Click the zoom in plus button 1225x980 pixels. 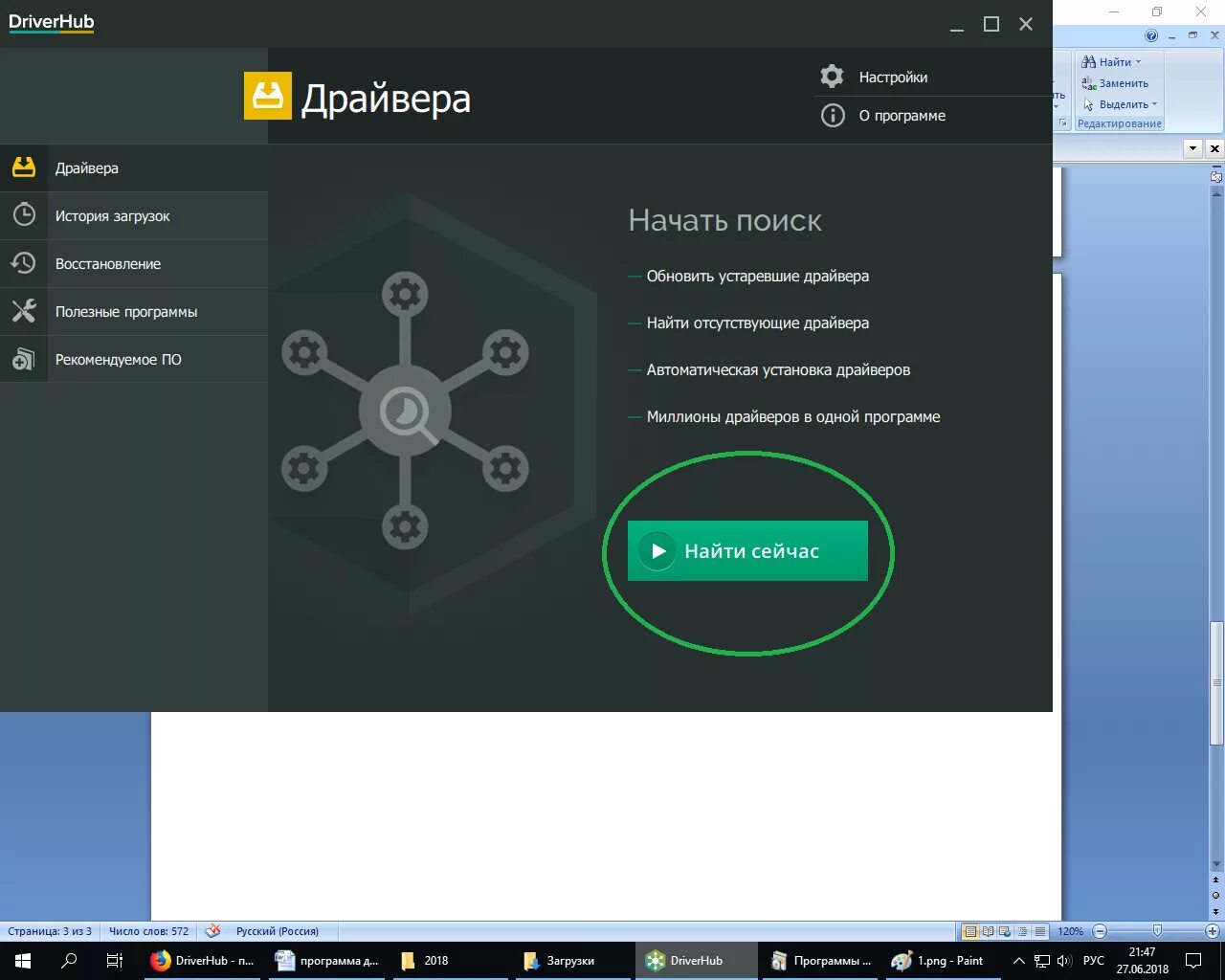coord(1213,931)
